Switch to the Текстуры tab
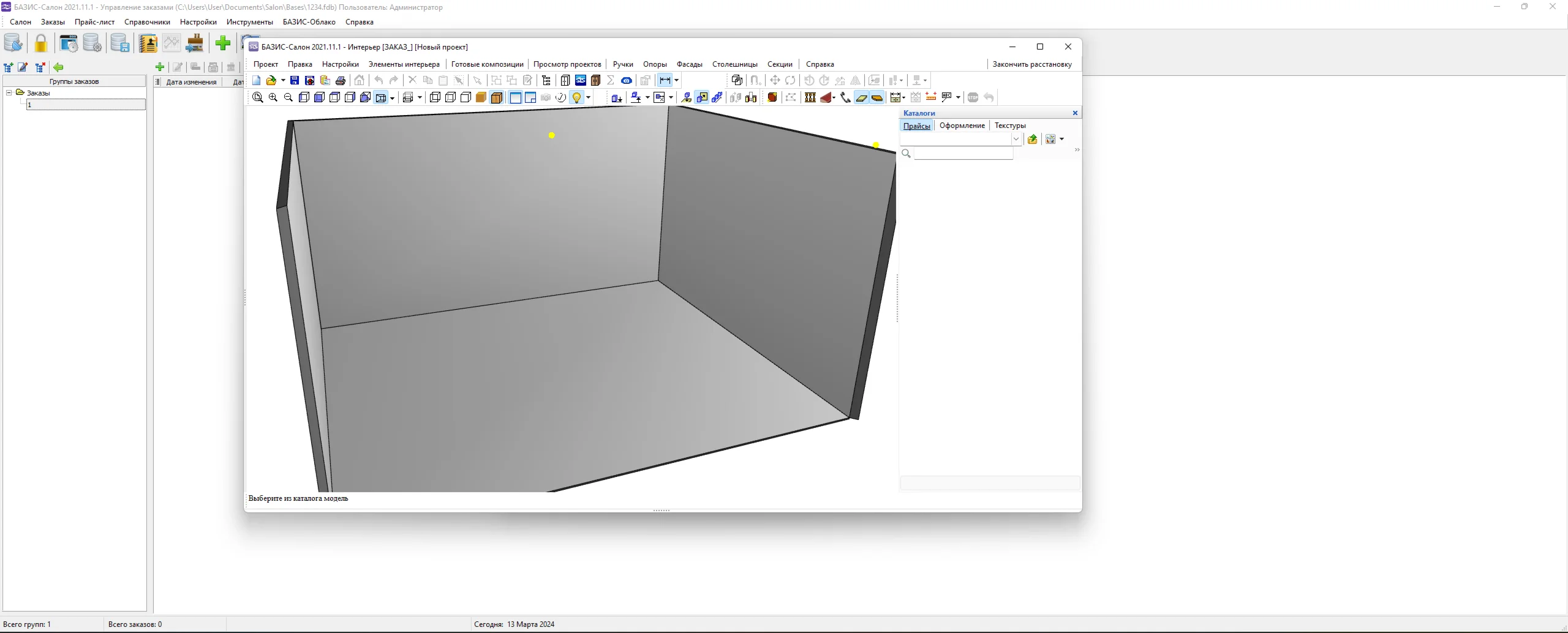1568x633 pixels. (1009, 125)
